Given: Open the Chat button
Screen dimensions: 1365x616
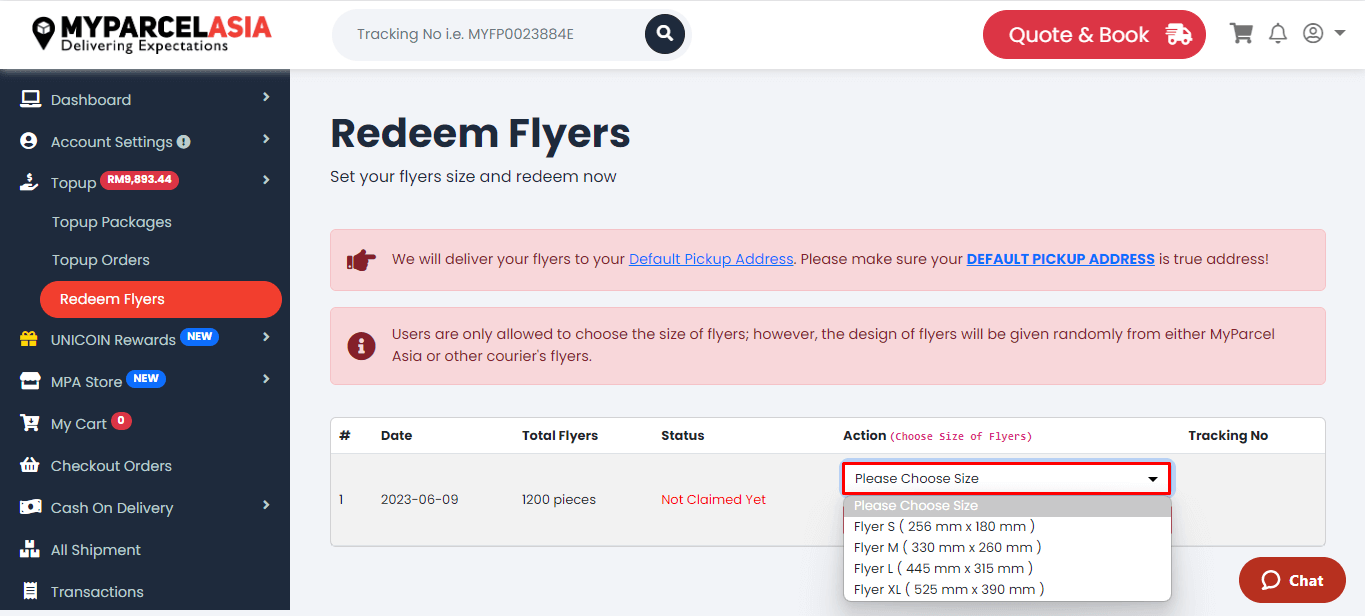Looking at the screenshot, I should 1292,580.
